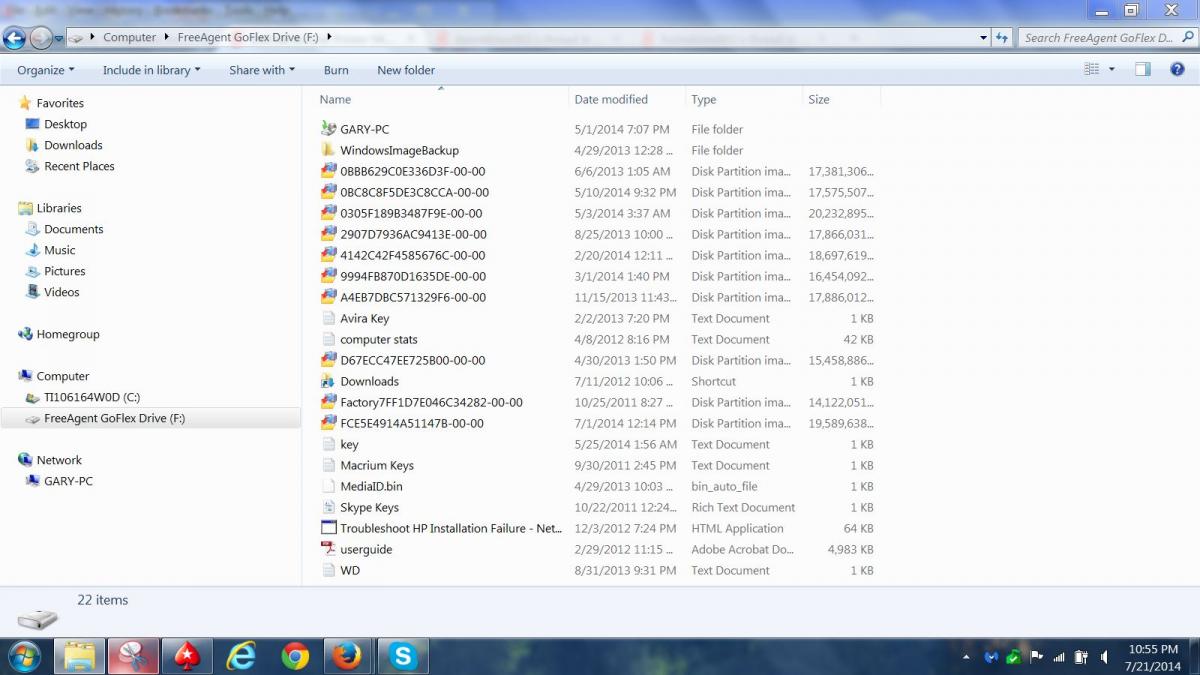This screenshot has width=1200, height=675.
Task: Open address bar previous locations dropdown
Action: (x=983, y=38)
